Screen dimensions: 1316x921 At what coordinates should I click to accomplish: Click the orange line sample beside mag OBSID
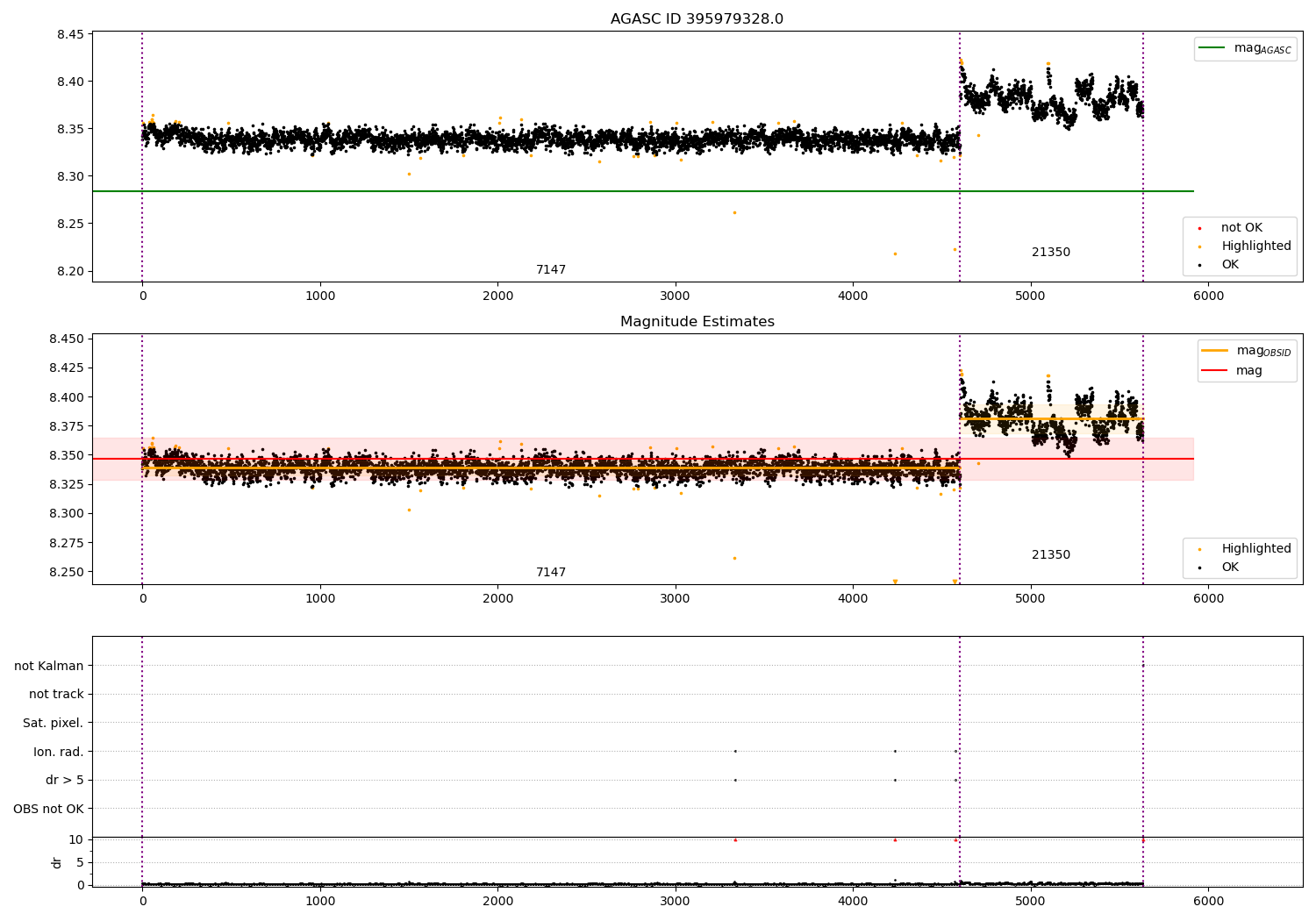[x=1215, y=351]
